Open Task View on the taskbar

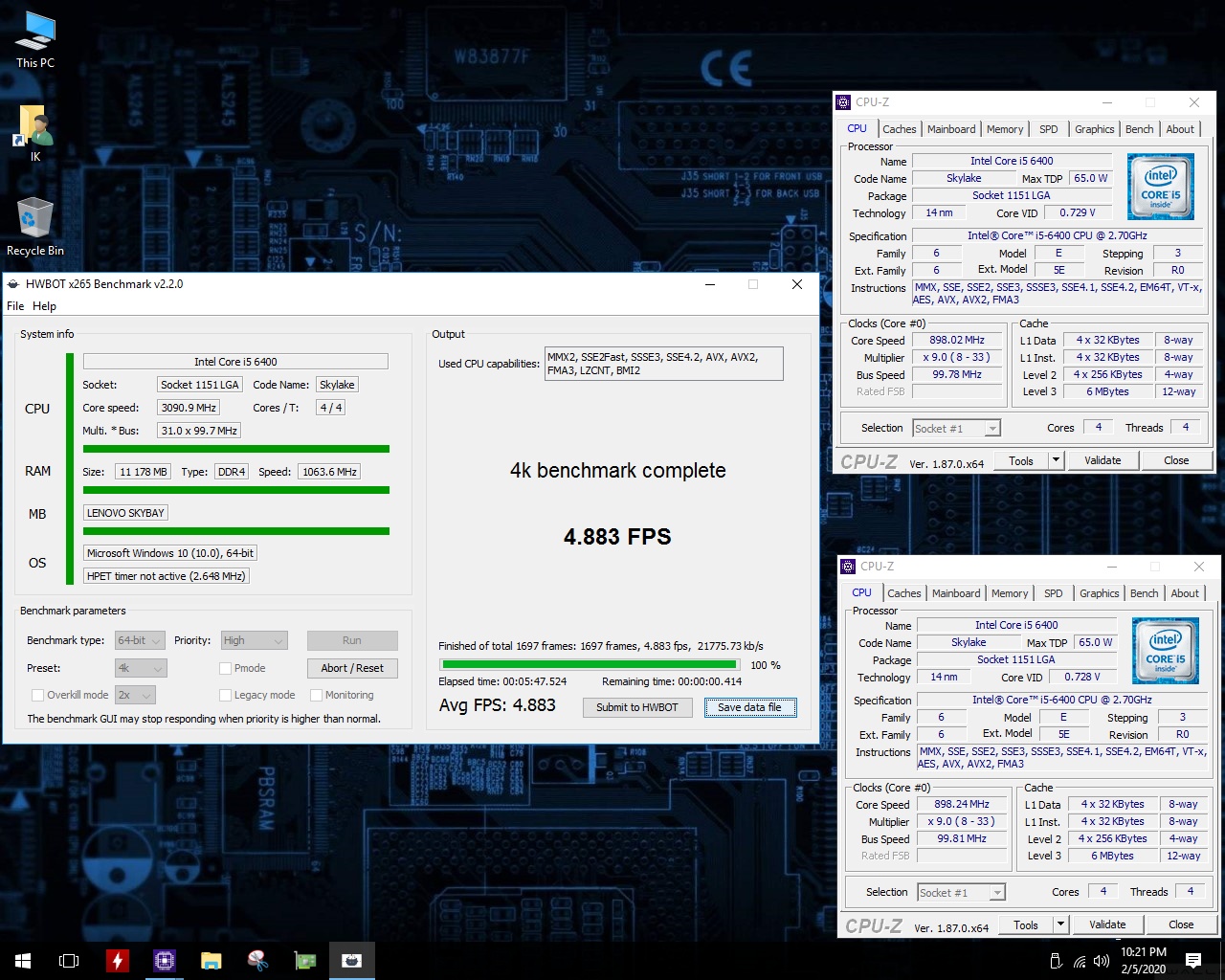click(x=69, y=961)
